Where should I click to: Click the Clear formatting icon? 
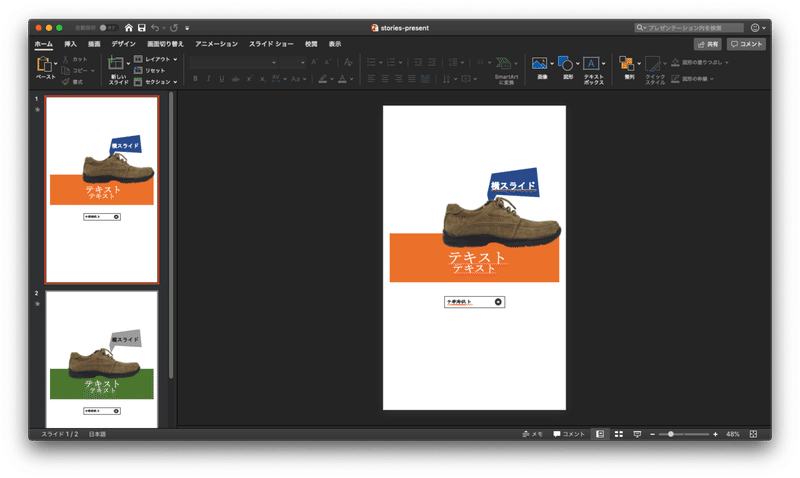click(x=348, y=62)
